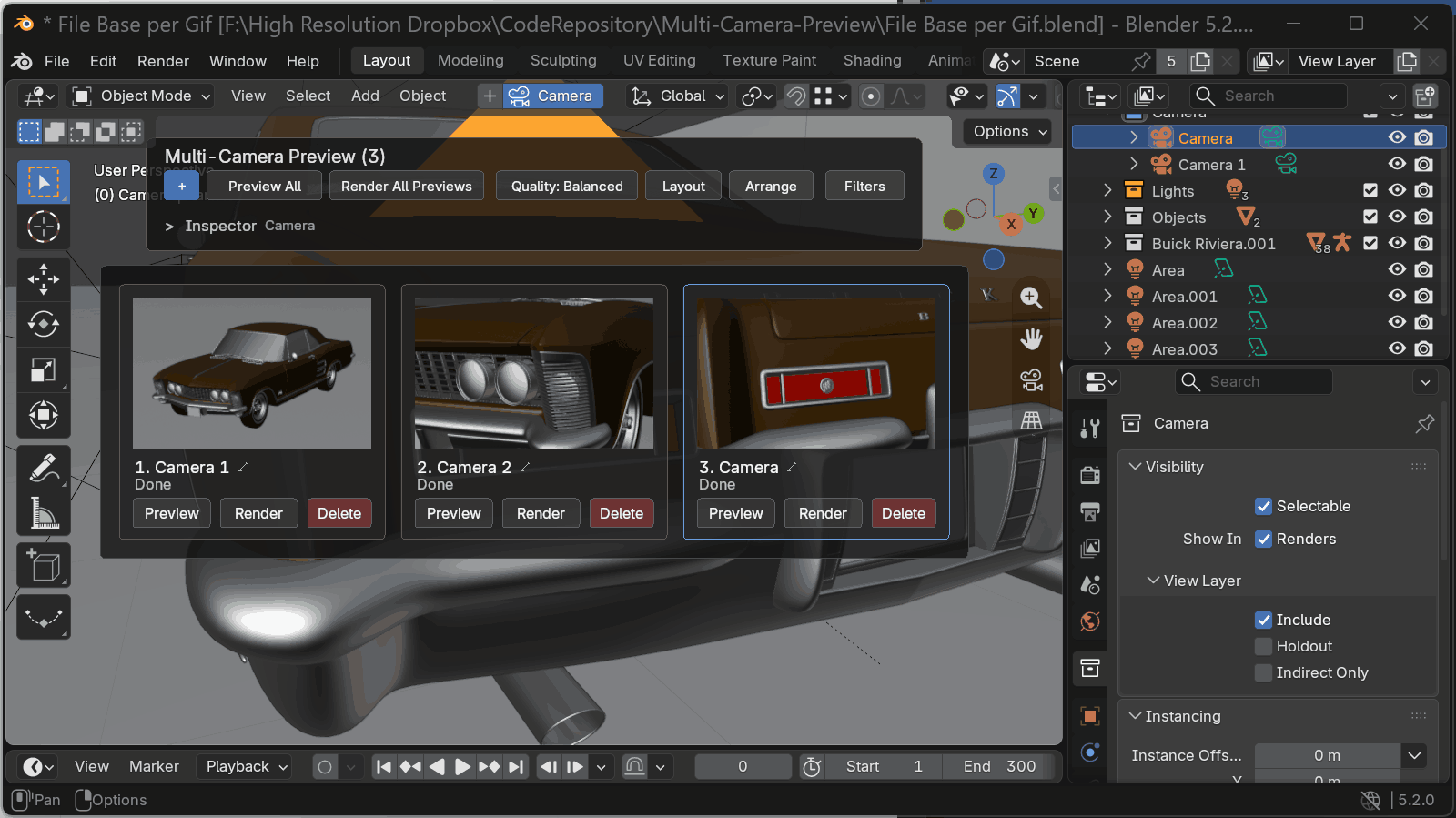Toggle camera view icon in viewport
This screenshot has width=1456, height=818.
click(x=1031, y=379)
